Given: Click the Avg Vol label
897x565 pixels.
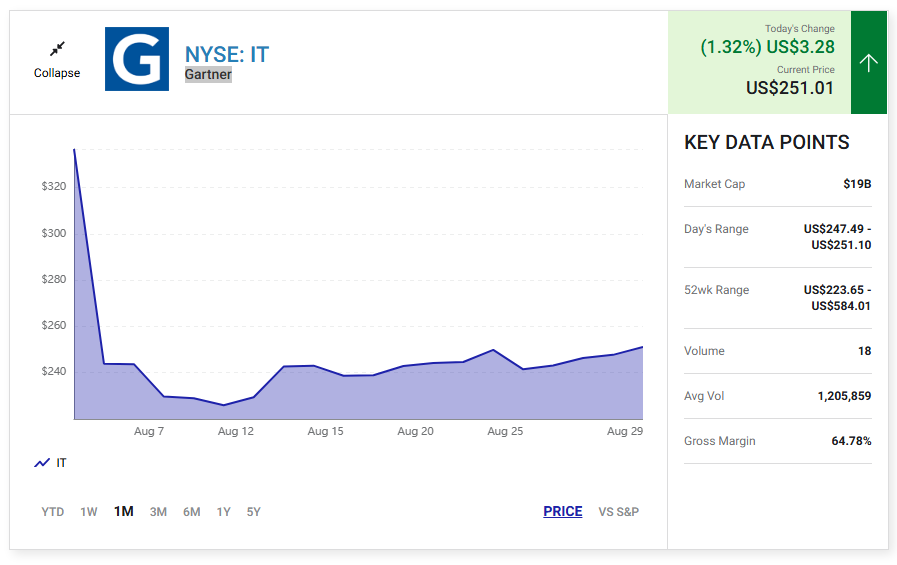Looking at the screenshot, I should [704, 396].
